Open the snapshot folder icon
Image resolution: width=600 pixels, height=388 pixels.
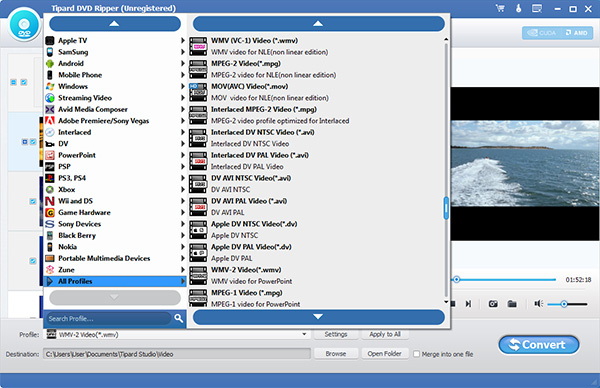click(x=512, y=304)
